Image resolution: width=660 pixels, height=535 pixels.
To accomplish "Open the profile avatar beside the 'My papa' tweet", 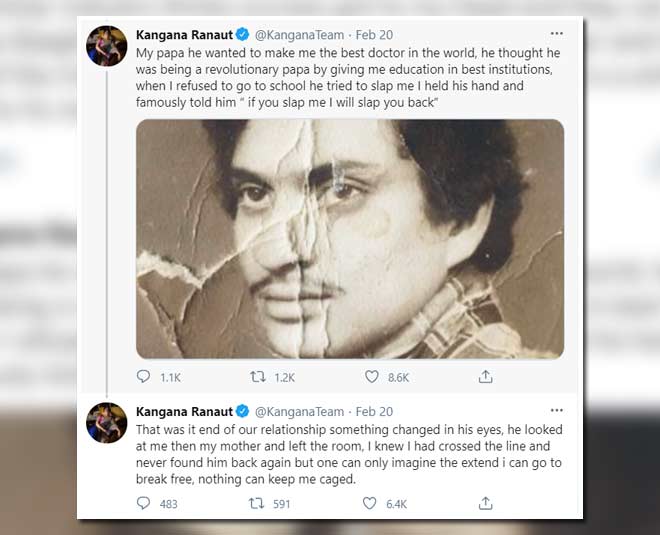I will 106,47.
